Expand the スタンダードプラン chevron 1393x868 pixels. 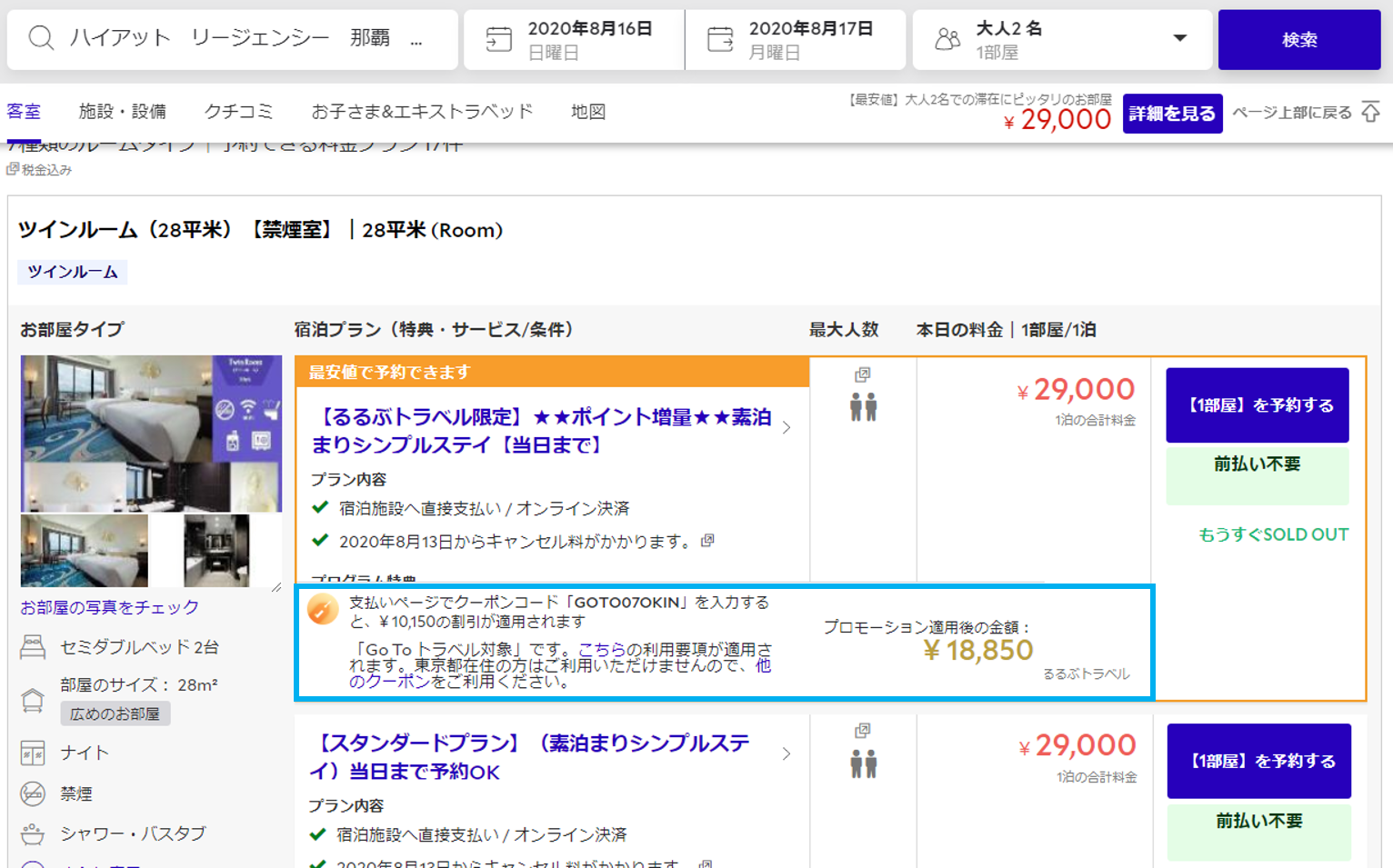(x=787, y=754)
